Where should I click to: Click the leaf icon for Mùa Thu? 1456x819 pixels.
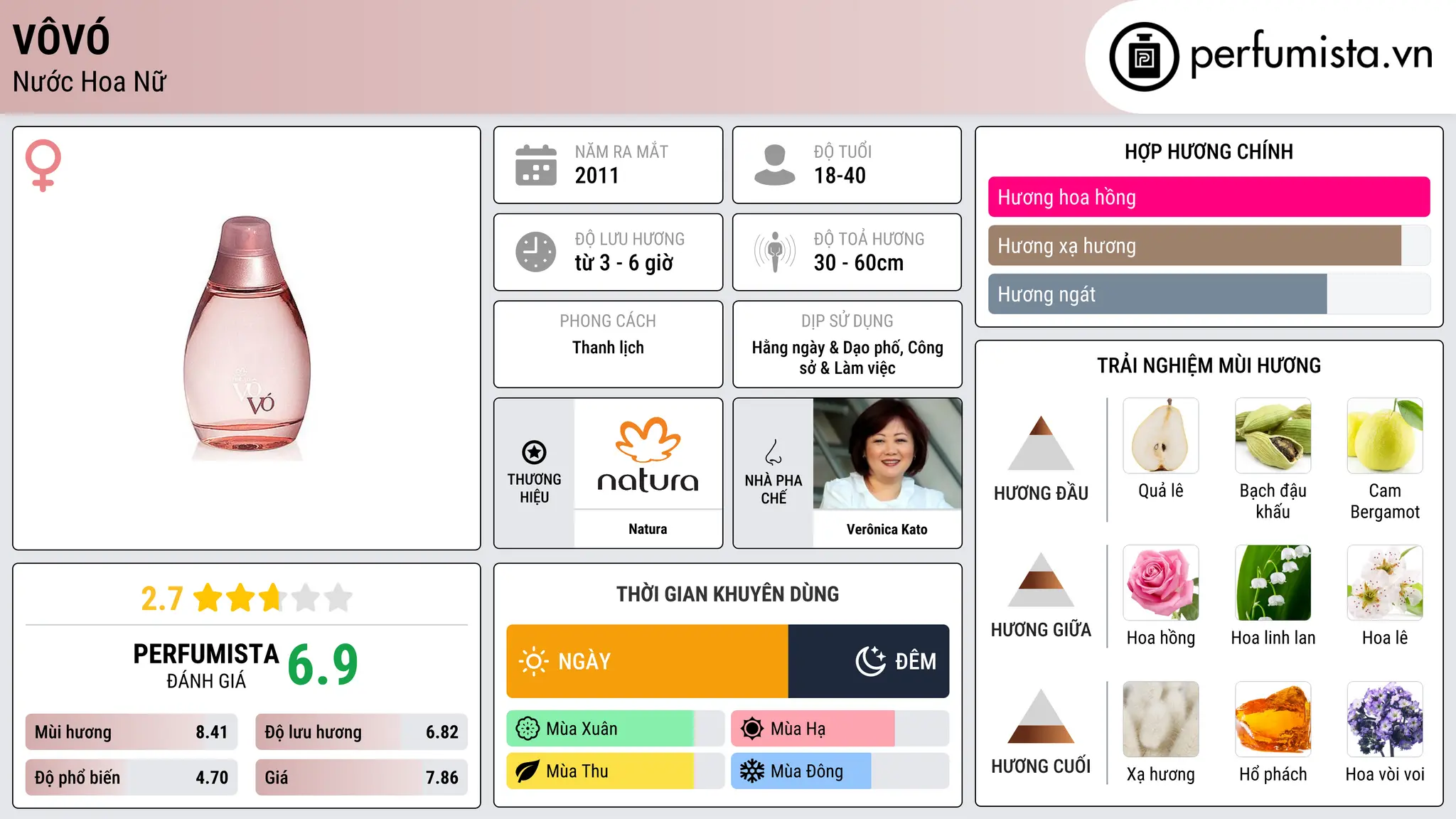(528, 771)
